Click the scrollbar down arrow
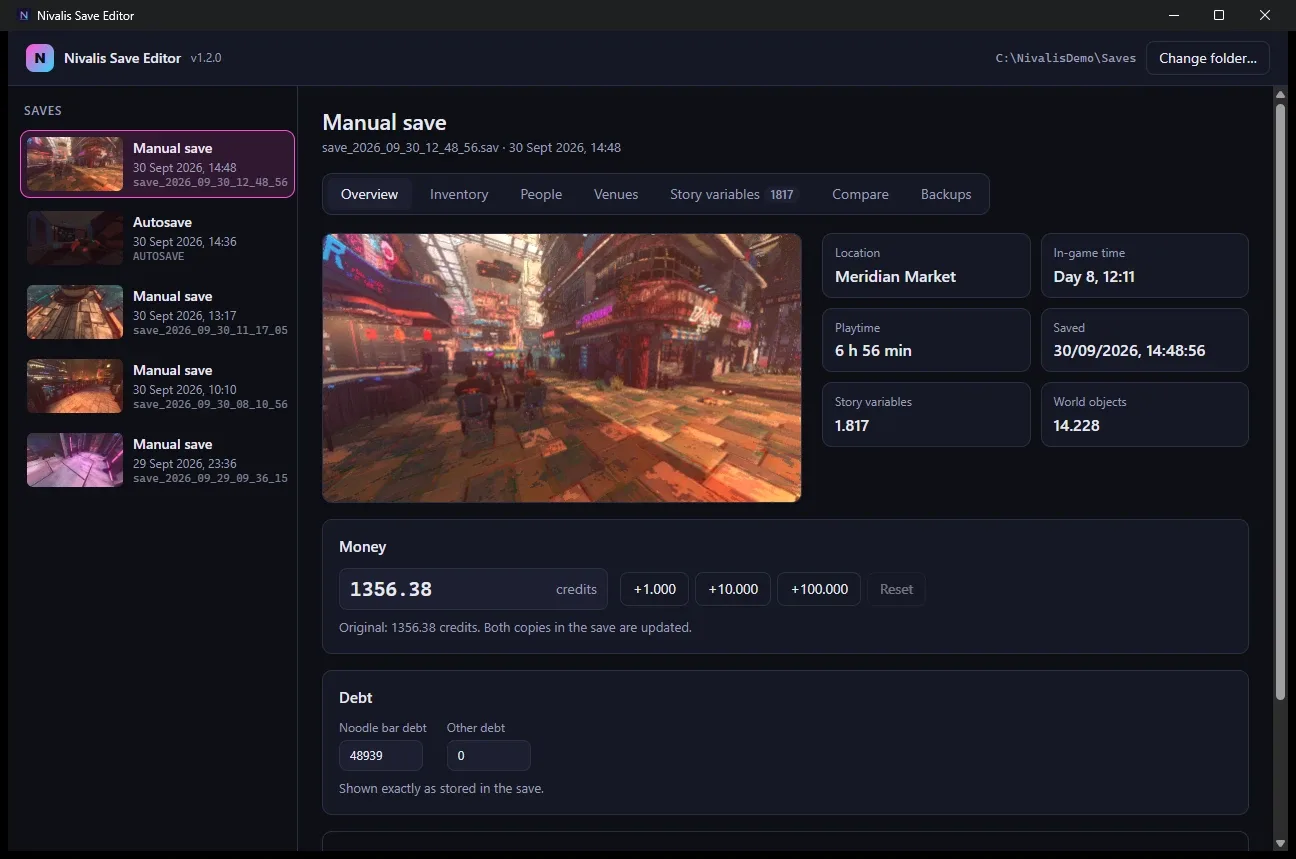Image resolution: width=1296 pixels, height=859 pixels. coord(1280,843)
